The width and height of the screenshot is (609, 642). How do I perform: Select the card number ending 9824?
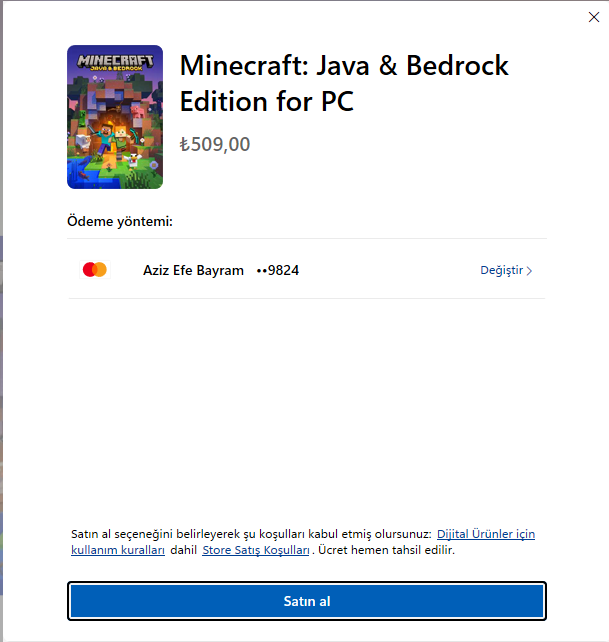pyautogui.click(x=278, y=270)
